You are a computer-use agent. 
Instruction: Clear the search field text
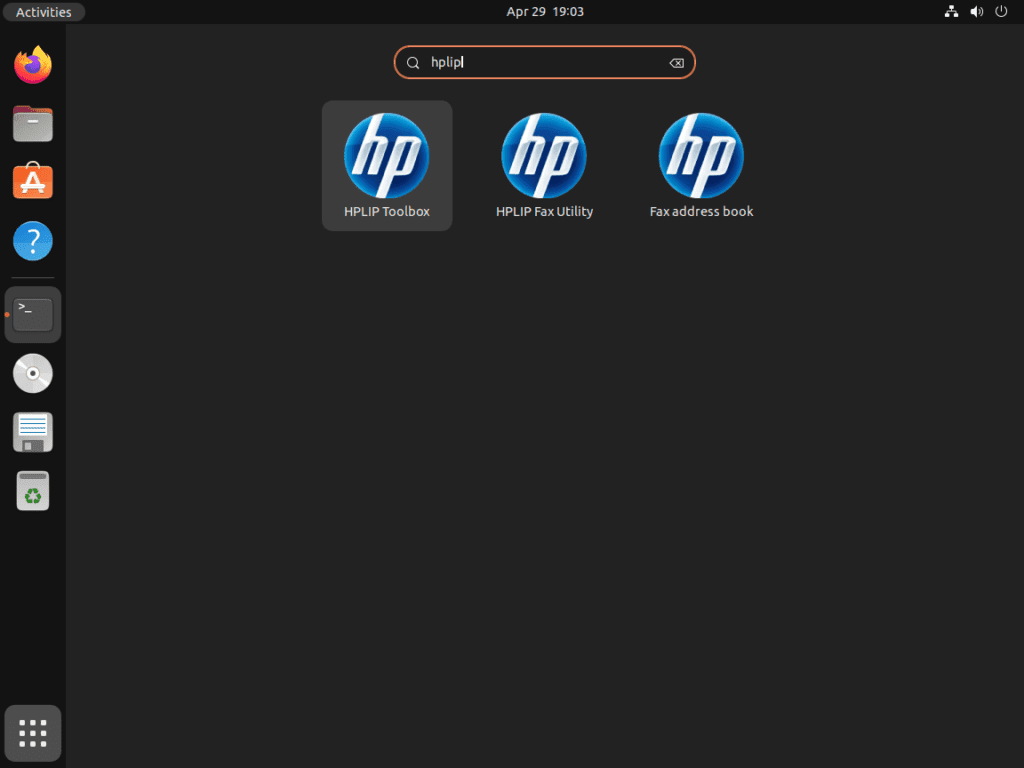pos(676,62)
